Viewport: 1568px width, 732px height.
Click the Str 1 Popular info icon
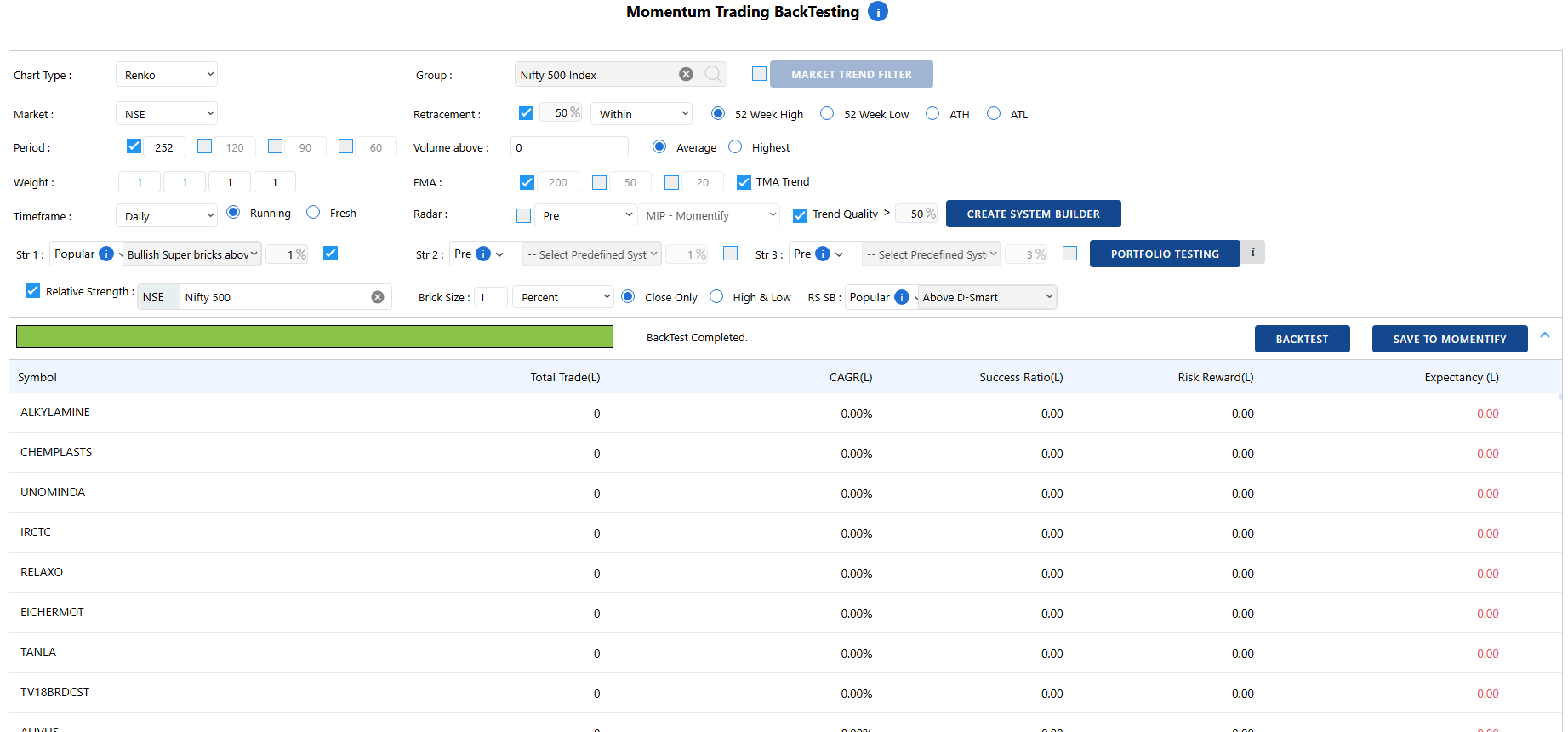[106, 254]
